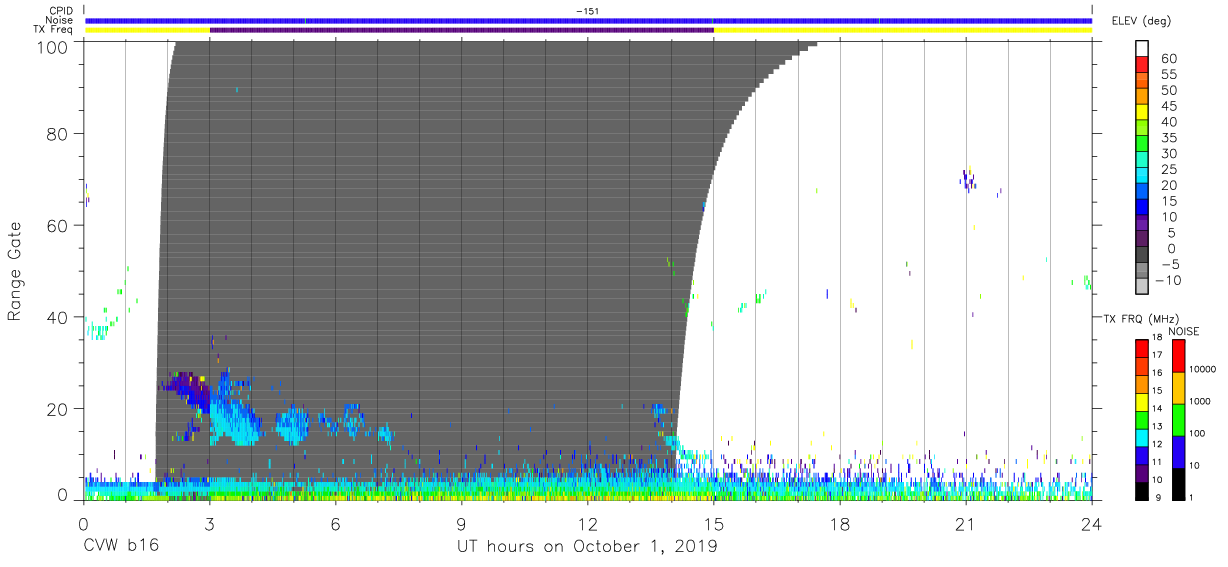
Task: Click the yellow segment of the ELEV colorbar
Action: (1142, 113)
